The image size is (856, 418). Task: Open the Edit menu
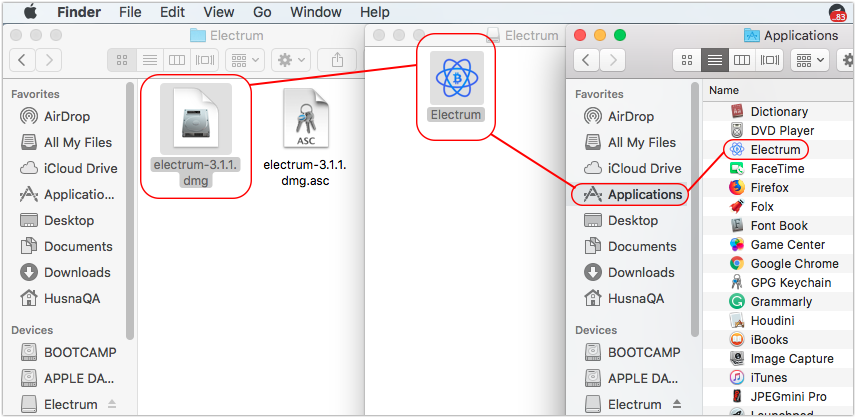pyautogui.click(x=173, y=12)
